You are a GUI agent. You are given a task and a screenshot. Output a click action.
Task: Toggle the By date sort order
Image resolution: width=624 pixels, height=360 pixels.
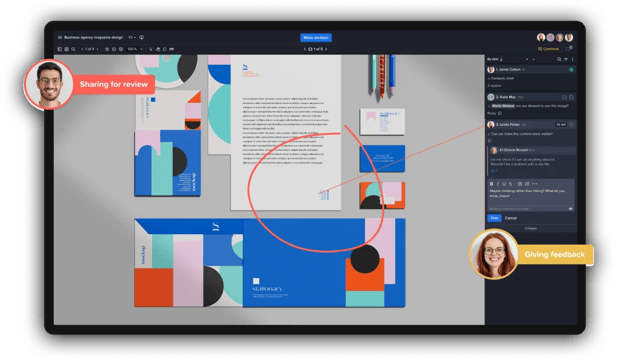click(x=495, y=59)
